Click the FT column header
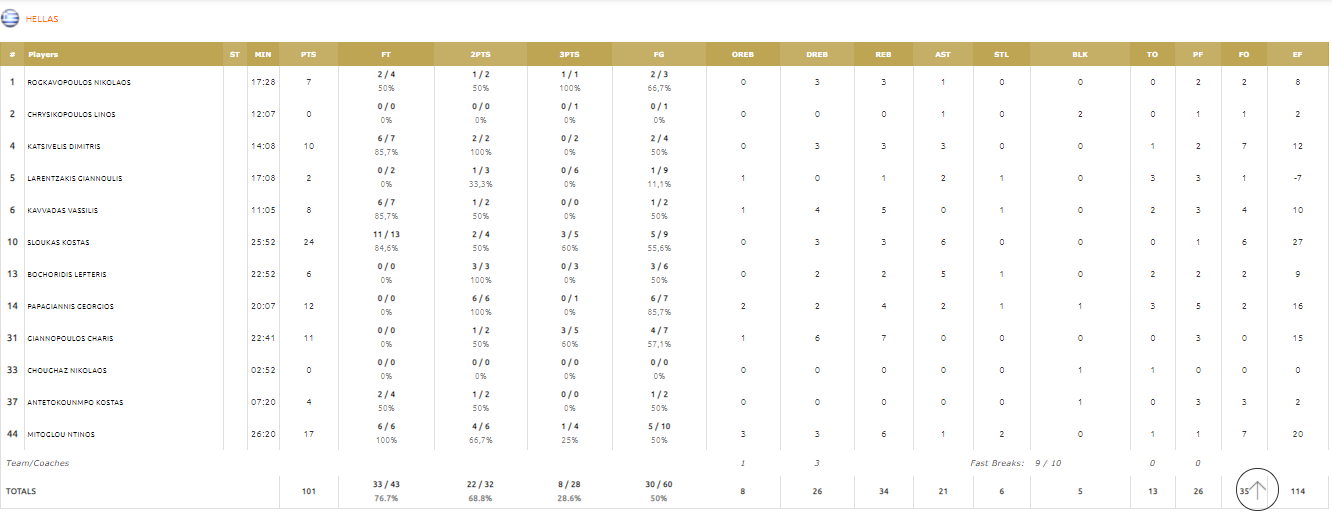Image resolution: width=1332 pixels, height=513 pixels. click(x=386, y=54)
